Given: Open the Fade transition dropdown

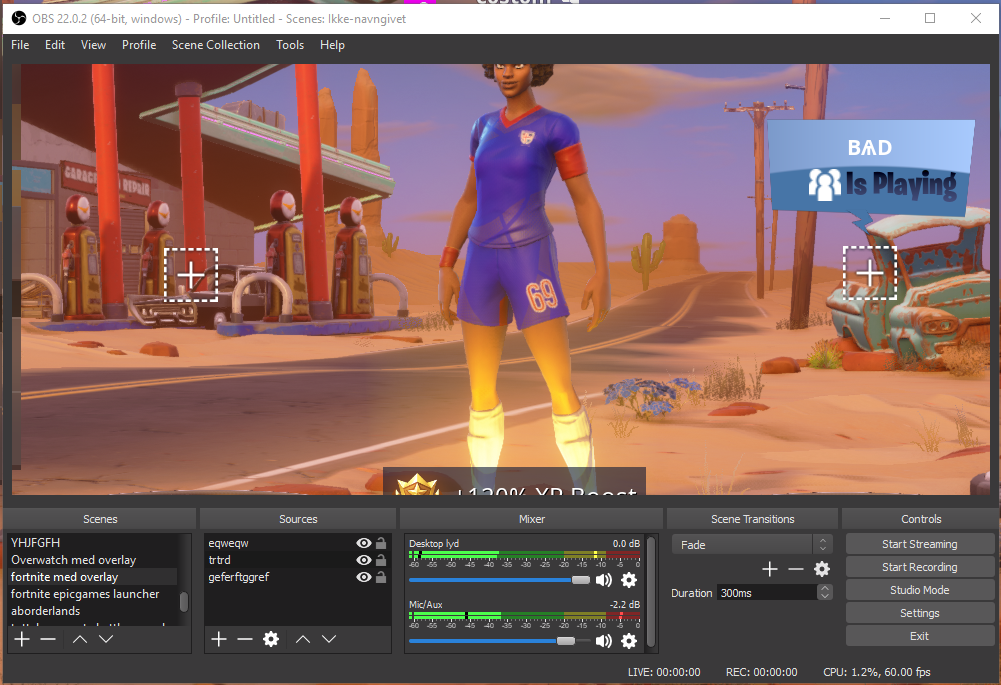Looking at the screenshot, I should point(750,545).
